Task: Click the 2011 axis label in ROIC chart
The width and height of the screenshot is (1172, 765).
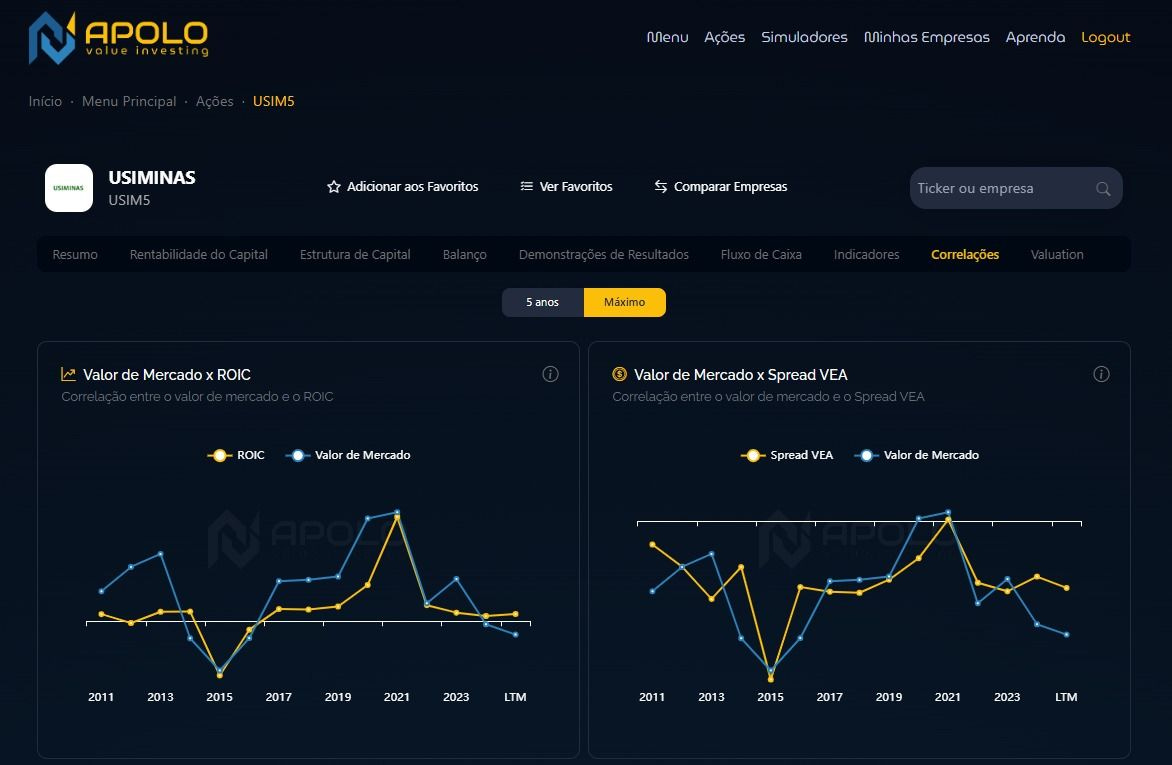Action: point(101,697)
